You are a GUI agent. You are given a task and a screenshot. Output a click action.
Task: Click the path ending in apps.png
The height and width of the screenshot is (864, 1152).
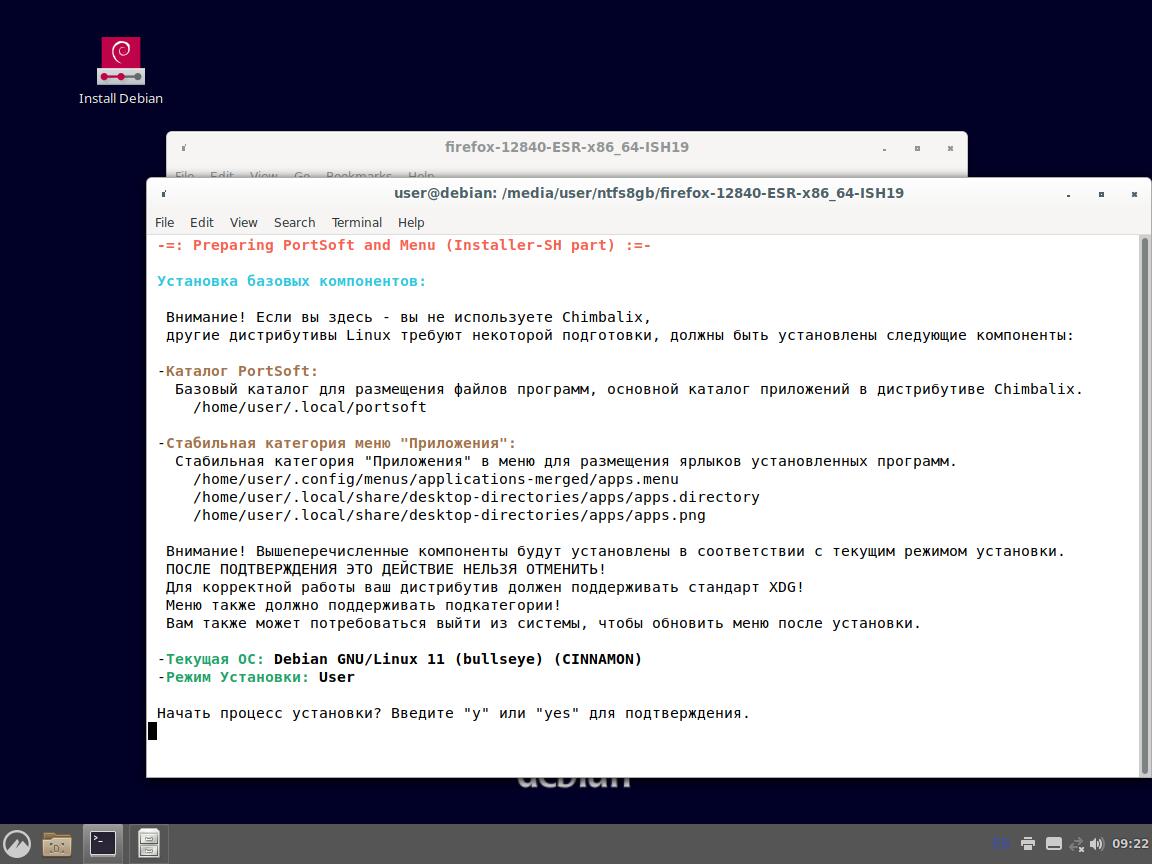[x=449, y=515]
